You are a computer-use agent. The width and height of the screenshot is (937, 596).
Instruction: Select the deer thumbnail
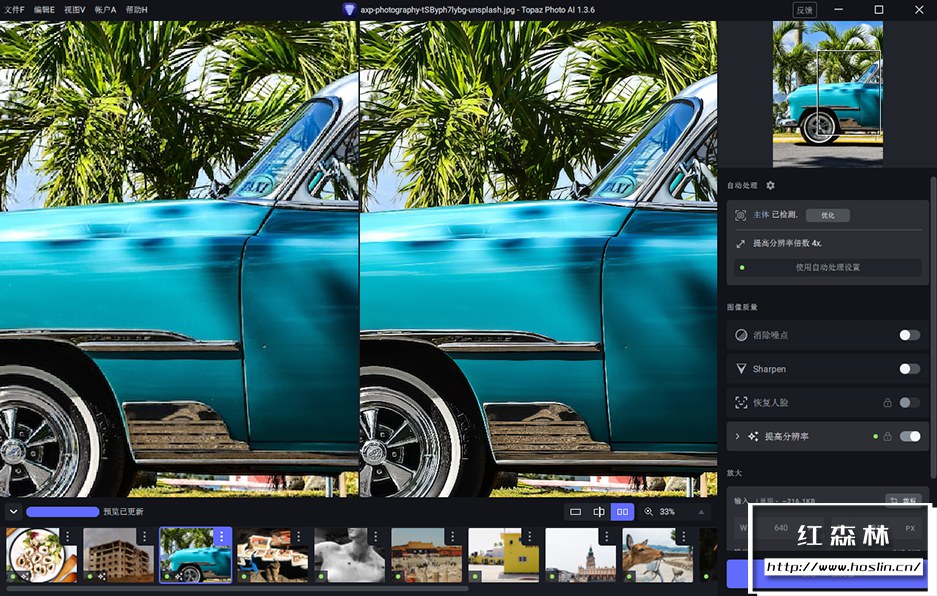point(658,555)
